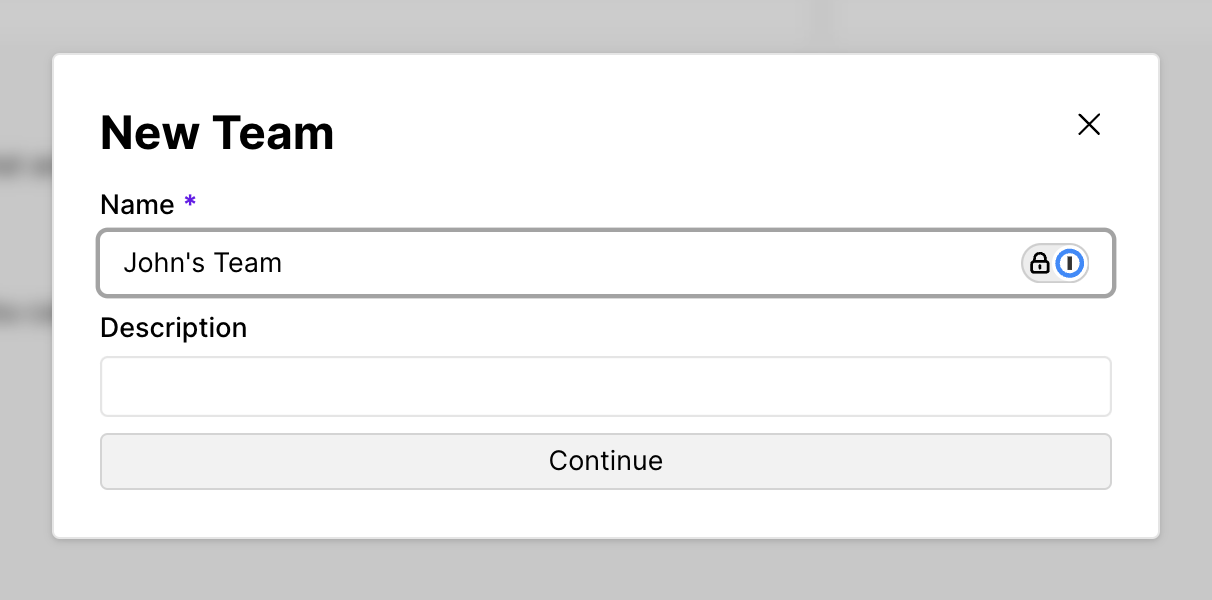Viewport: 1212px width, 600px height.
Task: Close the modal using the X
Action: click(x=1089, y=124)
